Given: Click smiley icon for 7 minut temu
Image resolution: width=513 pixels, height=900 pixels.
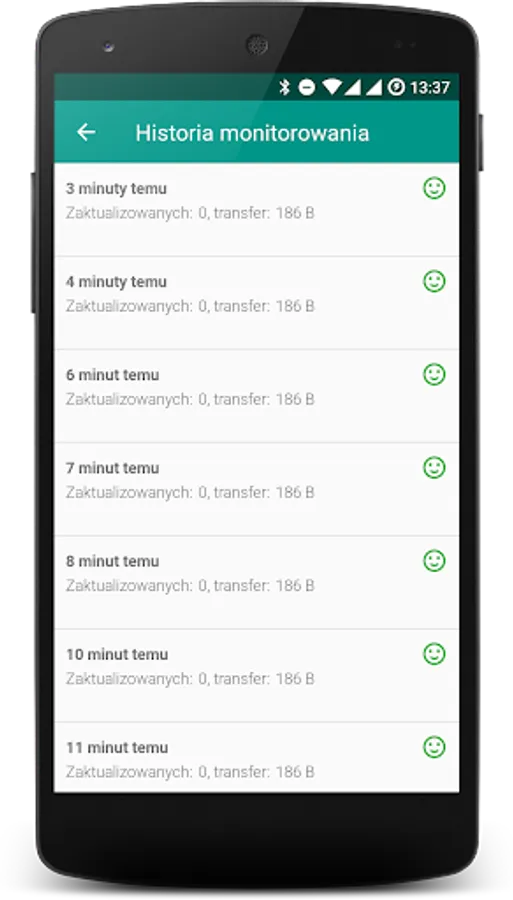Looking at the screenshot, I should pos(434,467).
